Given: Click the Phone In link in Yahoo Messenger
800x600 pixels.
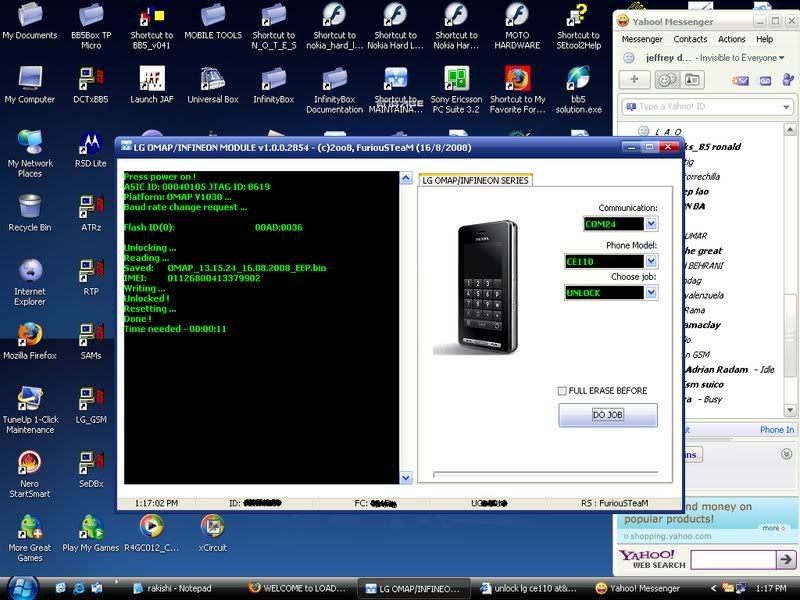Looking at the screenshot, I should (777, 430).
